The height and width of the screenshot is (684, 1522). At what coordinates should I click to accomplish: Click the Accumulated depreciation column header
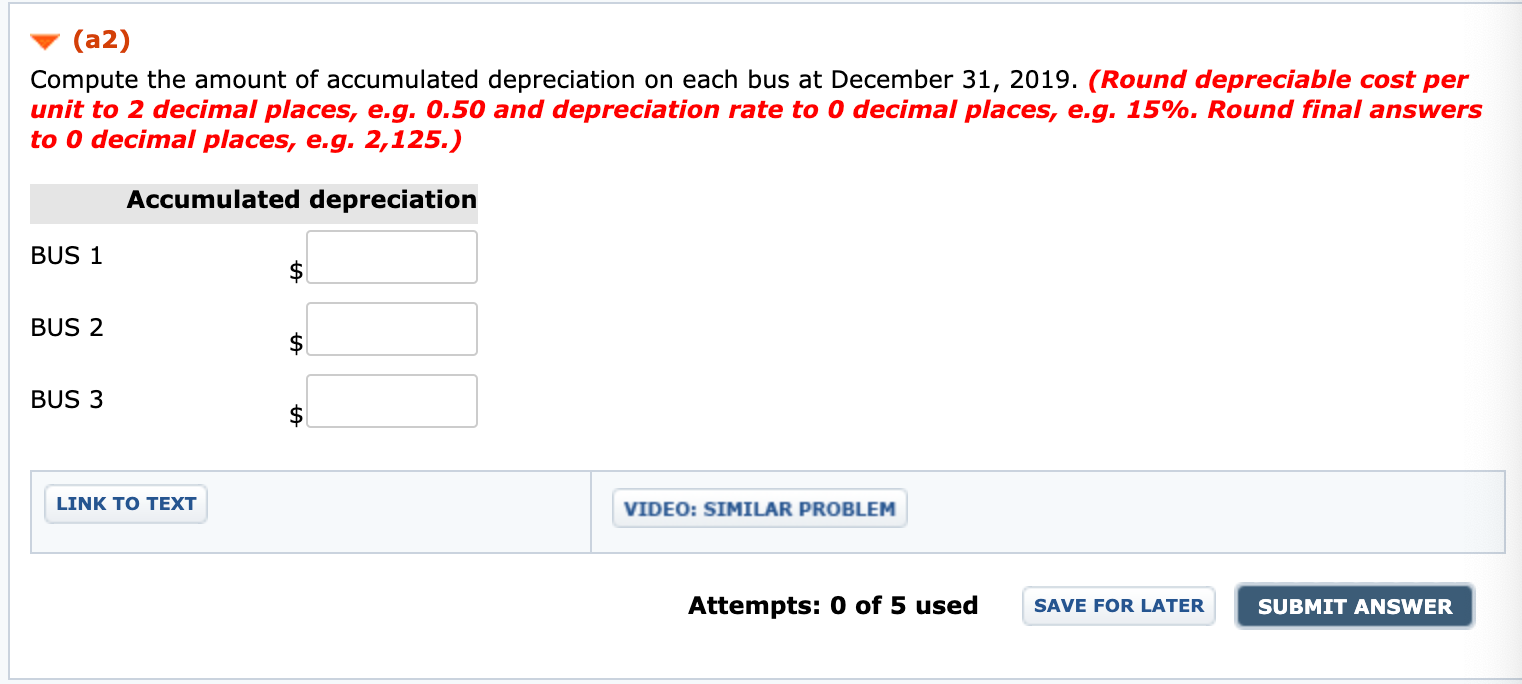[x=301, y=200]
